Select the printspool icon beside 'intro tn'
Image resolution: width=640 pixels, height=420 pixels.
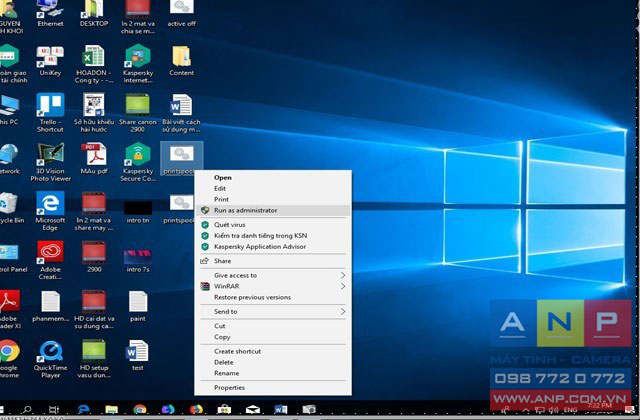coord(180,208)
